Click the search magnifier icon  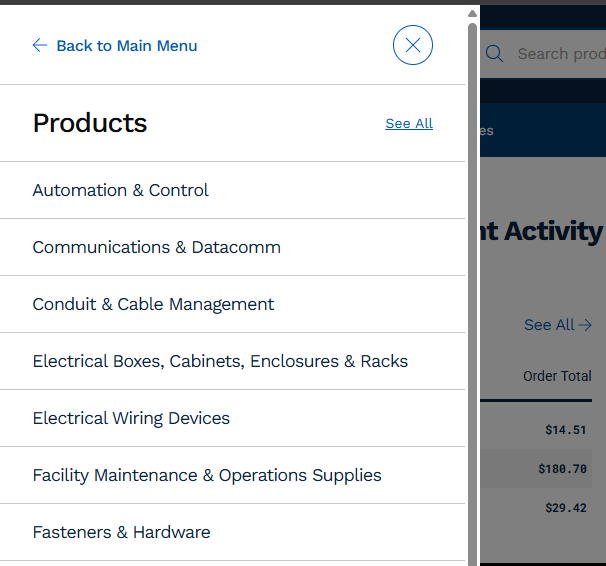pos(494,54)
